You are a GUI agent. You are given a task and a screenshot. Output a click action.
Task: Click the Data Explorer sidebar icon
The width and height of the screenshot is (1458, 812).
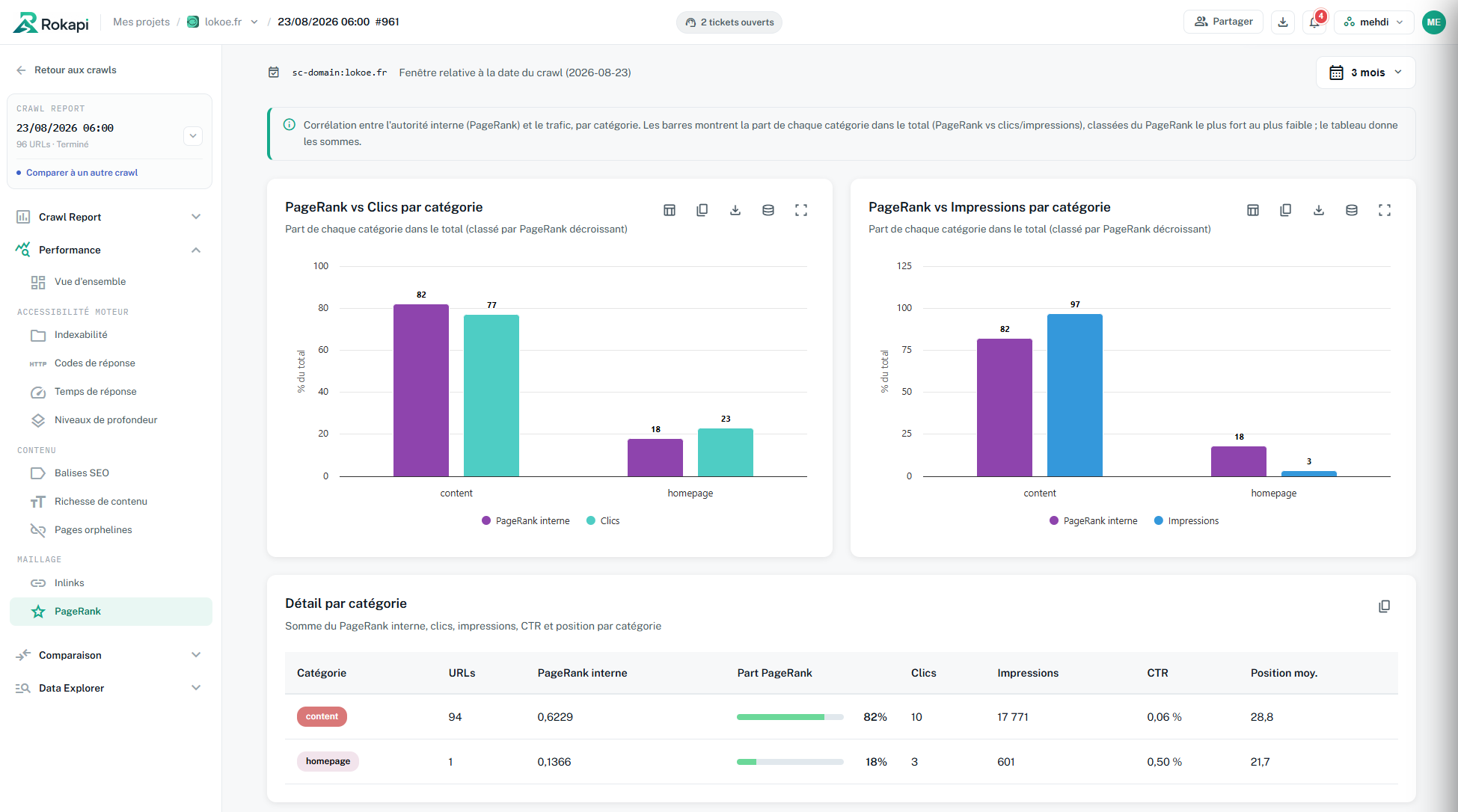click(23, 688)
